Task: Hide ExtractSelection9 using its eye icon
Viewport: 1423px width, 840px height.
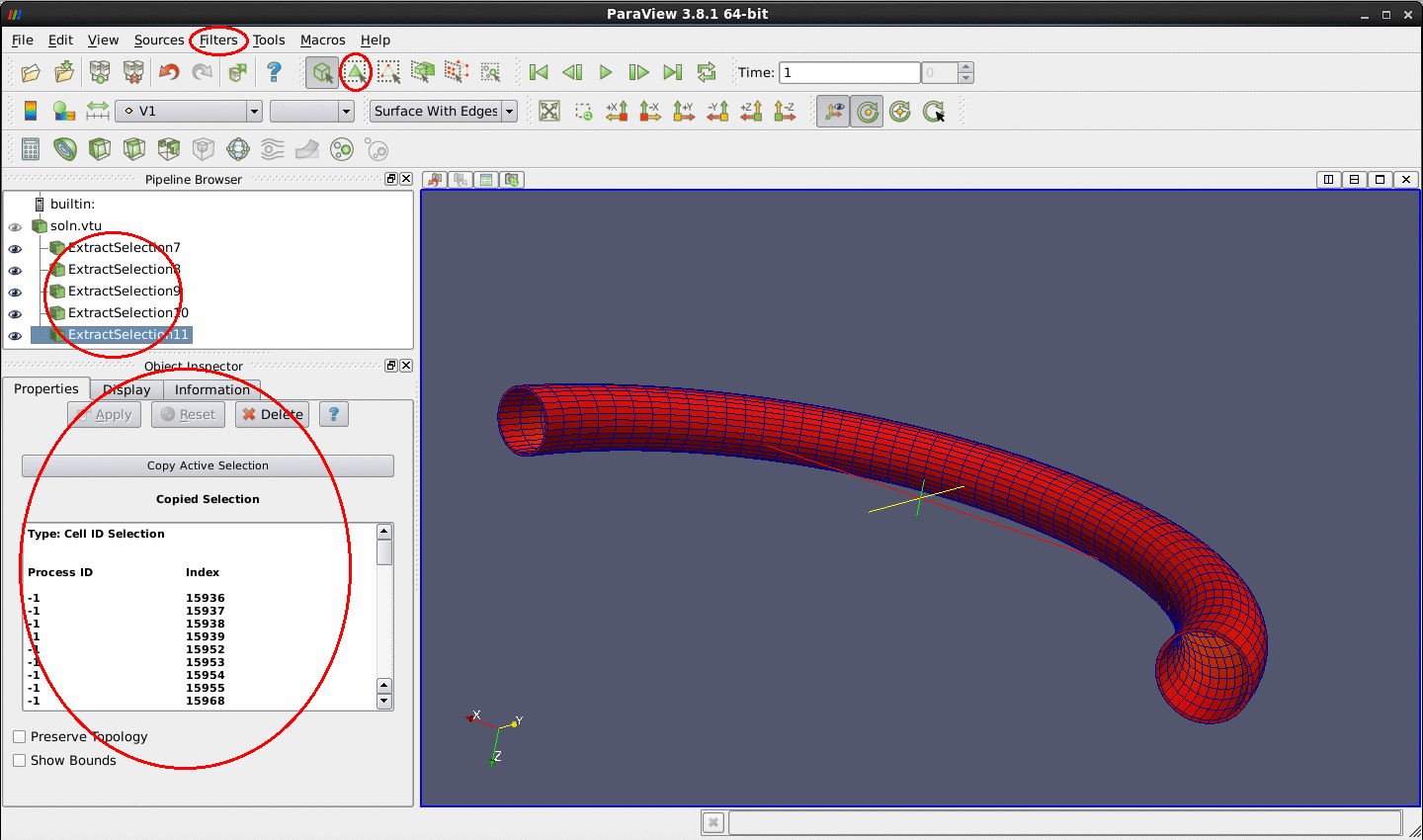Action: click(15, 292)
